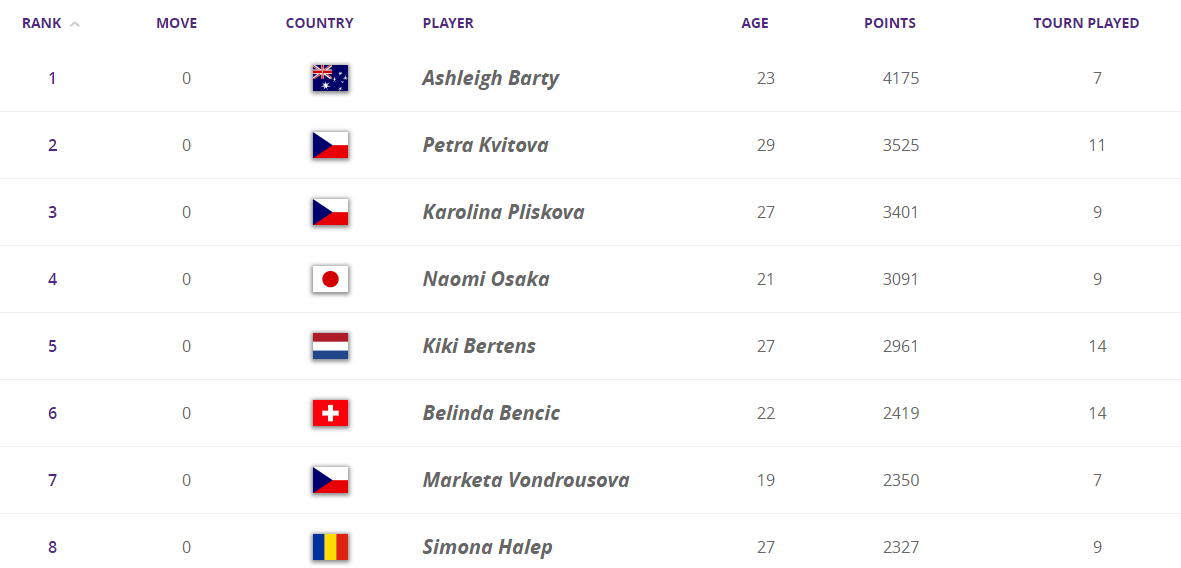
Task: Click the Czech flag beside Petra Kvitova
Action: tap(330, 145)
